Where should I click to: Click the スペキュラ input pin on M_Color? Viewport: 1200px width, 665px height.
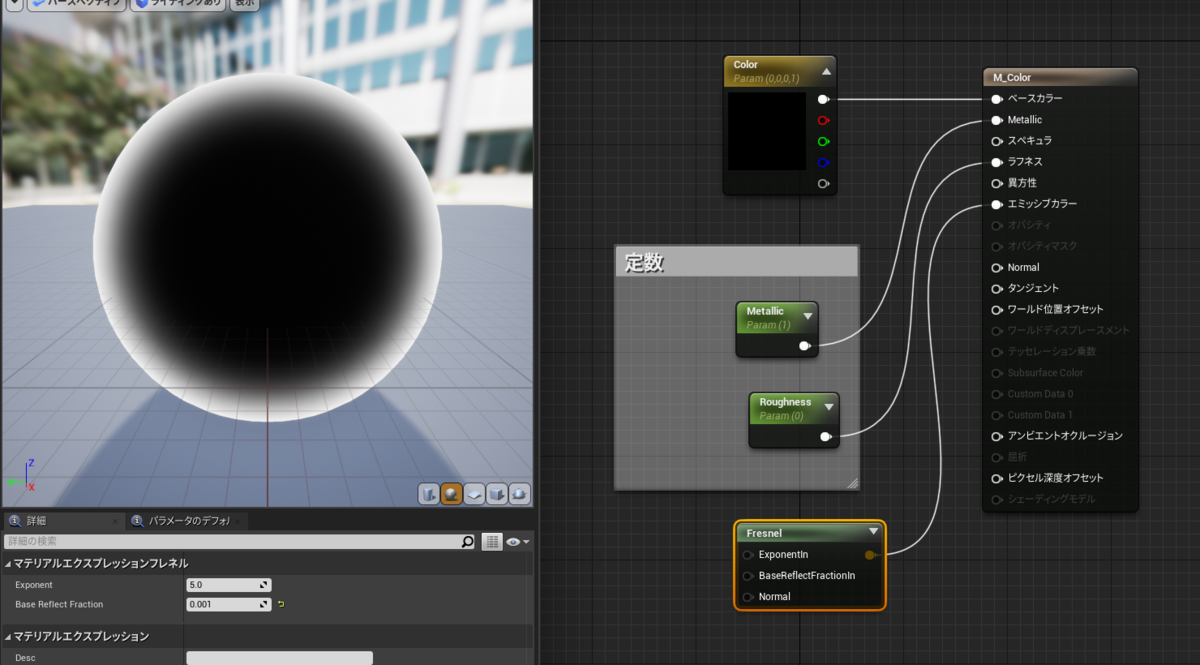[x=997, y=141]
